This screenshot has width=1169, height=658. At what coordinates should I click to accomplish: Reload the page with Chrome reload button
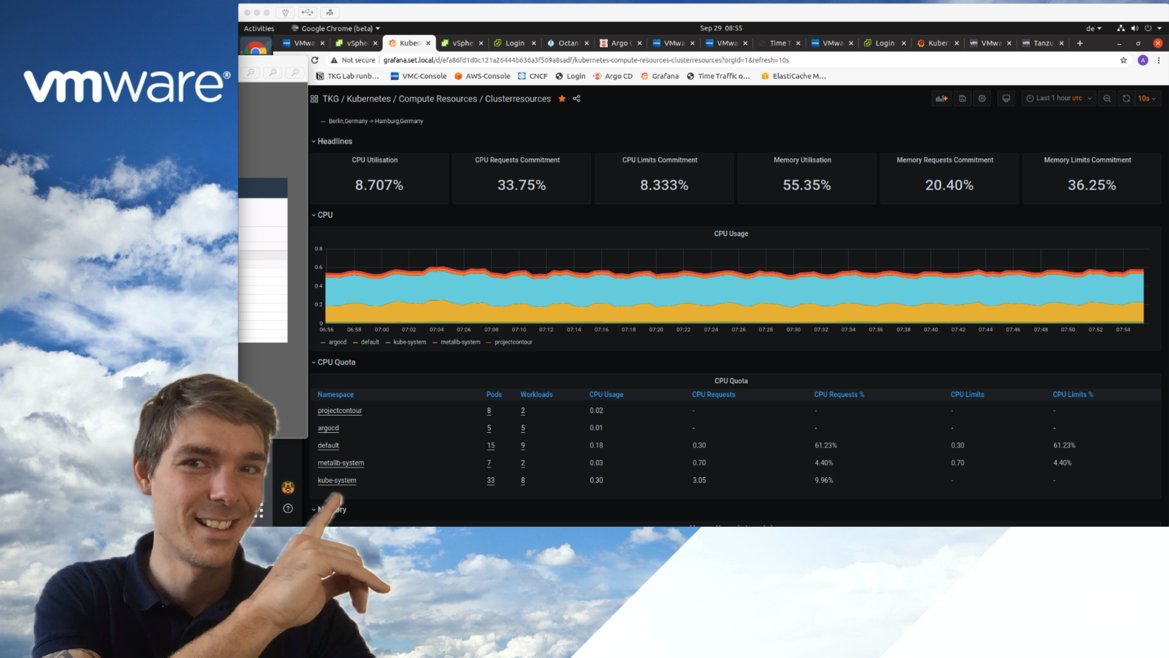315,60
